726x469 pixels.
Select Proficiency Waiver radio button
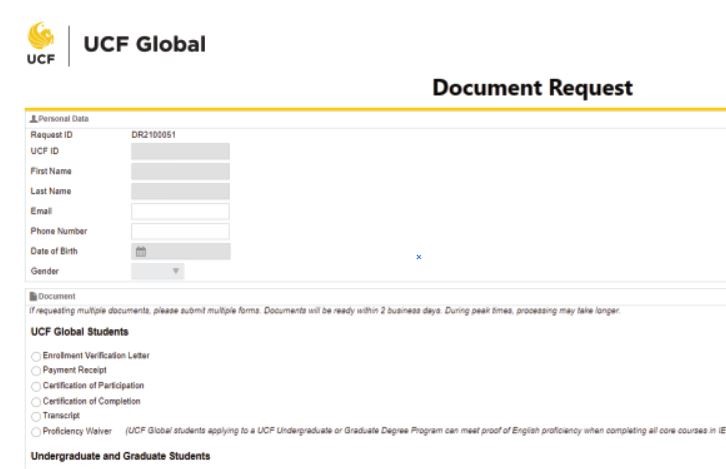[x=36, y=432]
